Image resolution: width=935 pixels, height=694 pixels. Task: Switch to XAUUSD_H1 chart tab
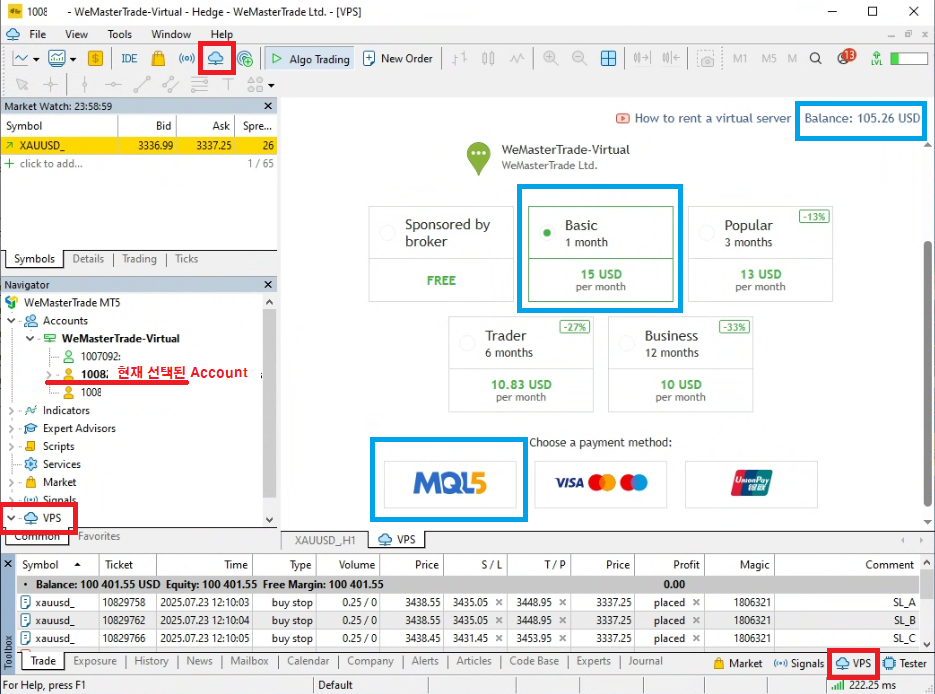click(324, 540)
